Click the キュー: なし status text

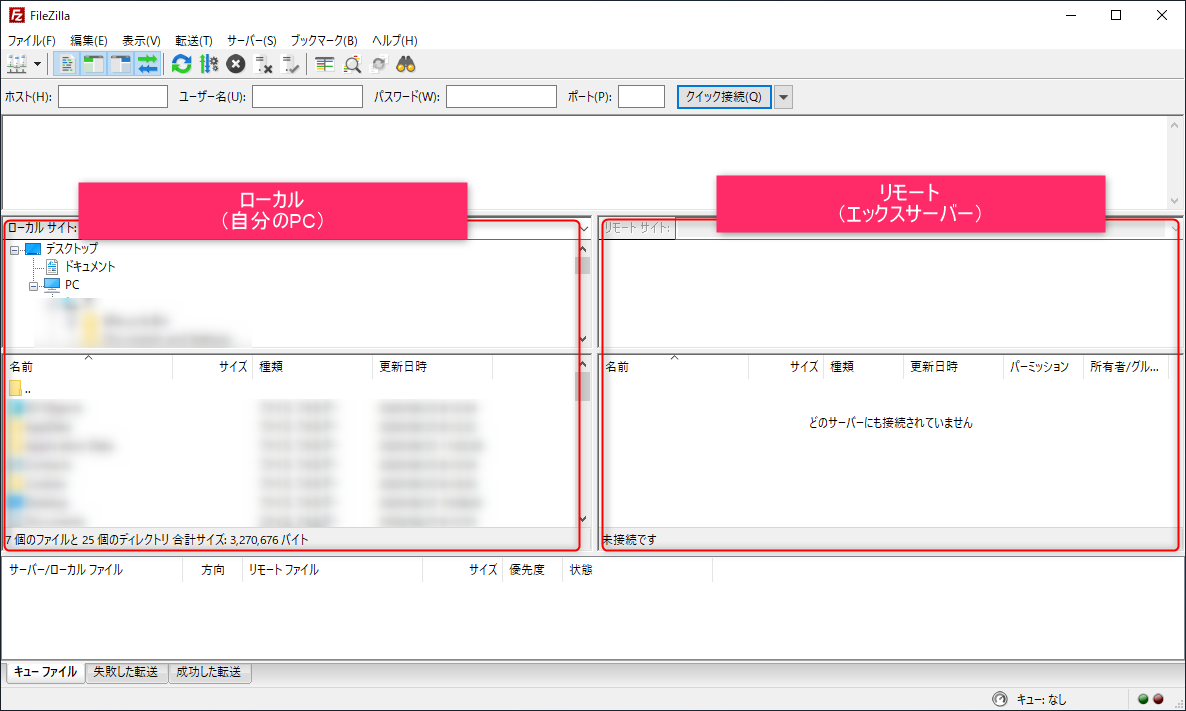point(1042,700)
